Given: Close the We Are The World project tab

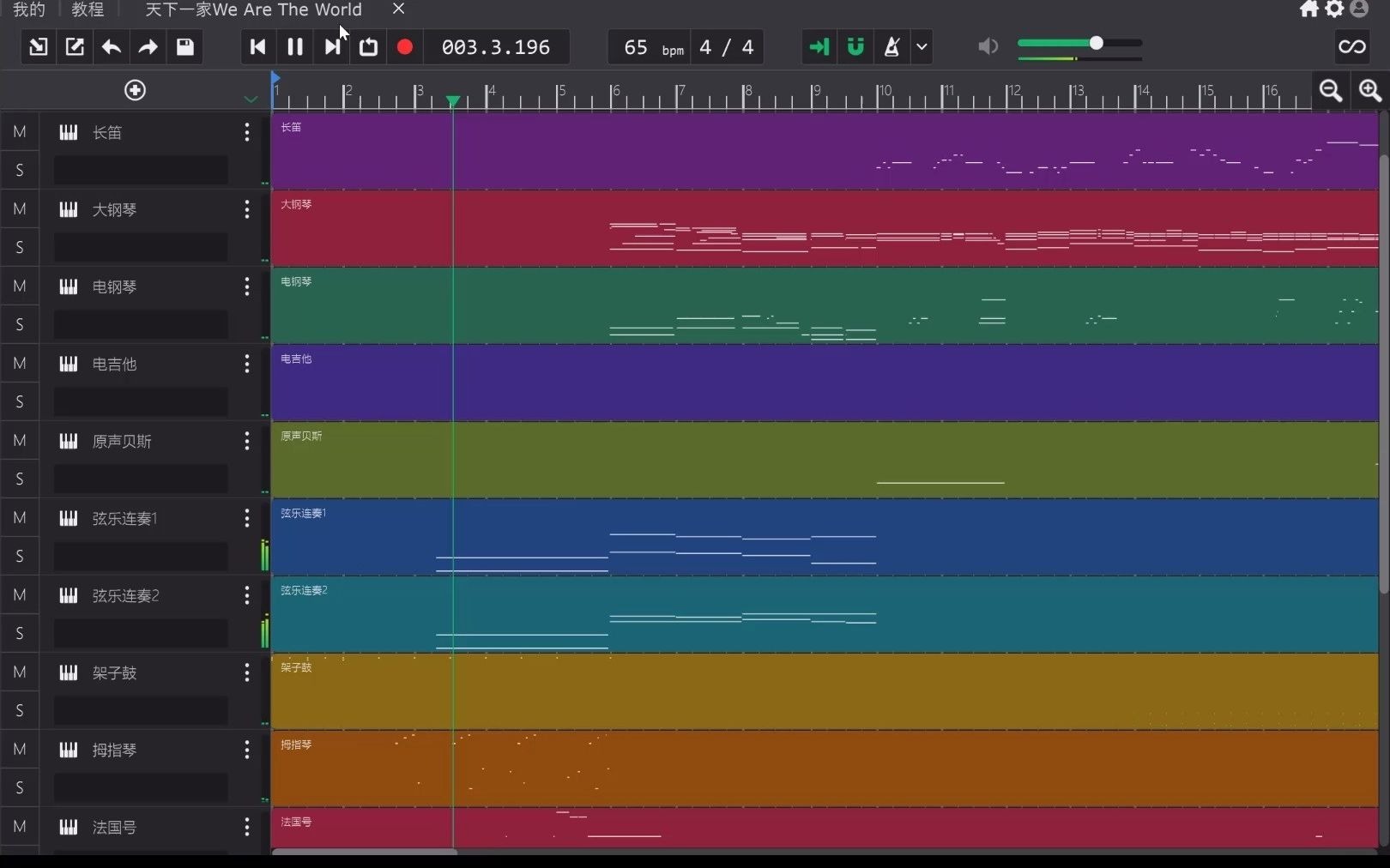Looking at the screenshot, I should (398, 9).
